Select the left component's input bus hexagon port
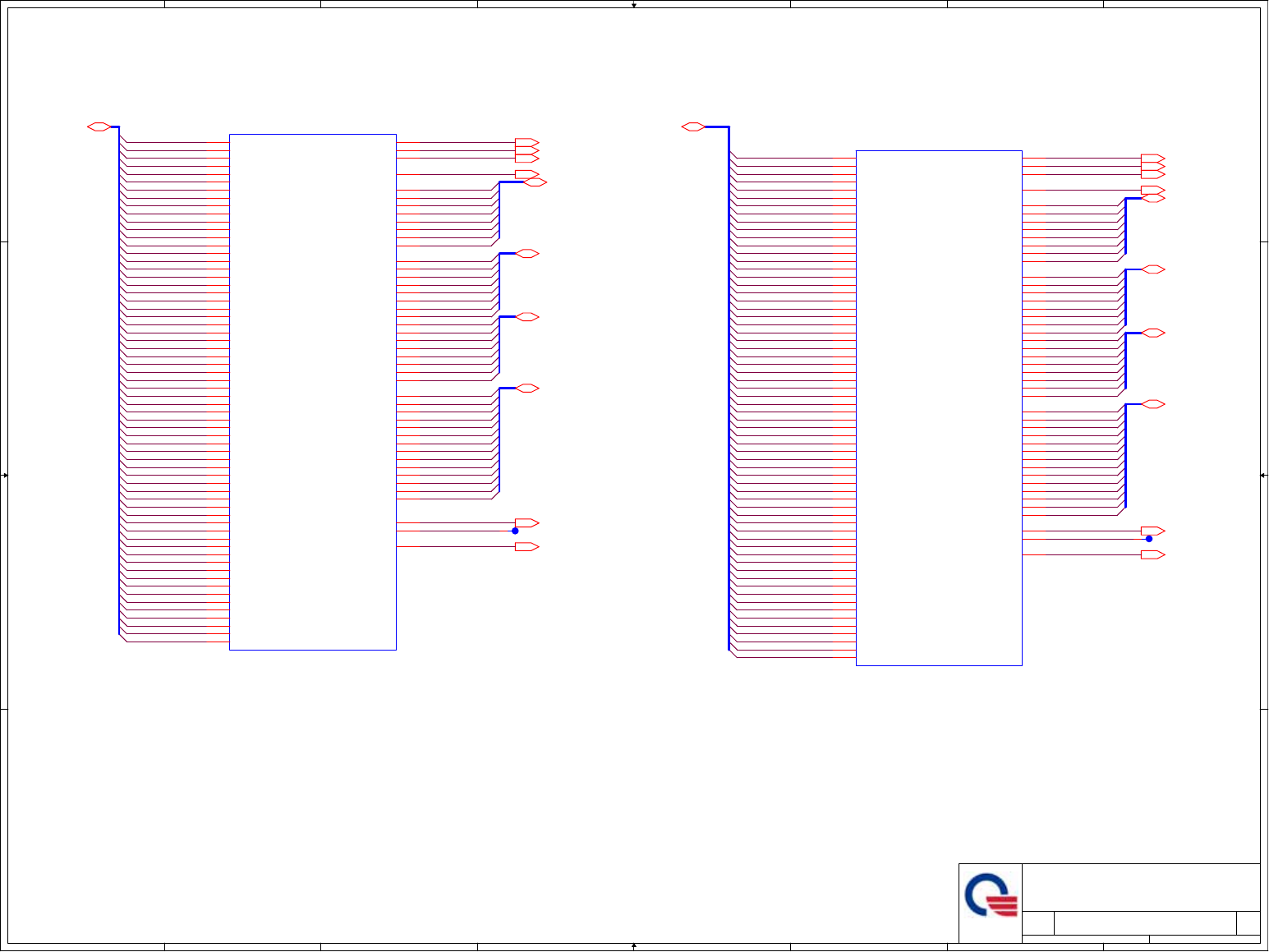Screen dimensions: 1269x952 click(99, 126)
